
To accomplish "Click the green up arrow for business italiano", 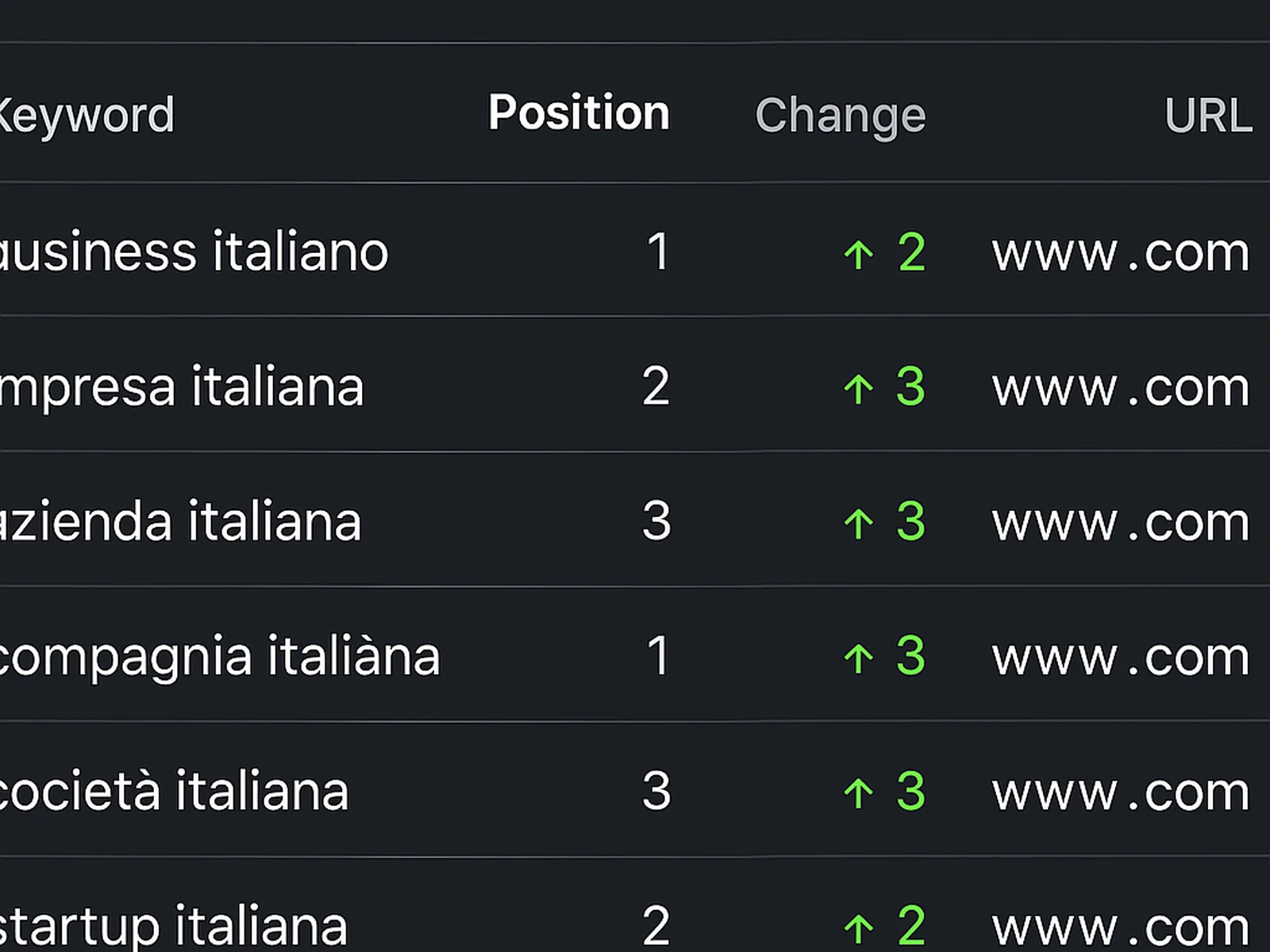I will (858, 255).
